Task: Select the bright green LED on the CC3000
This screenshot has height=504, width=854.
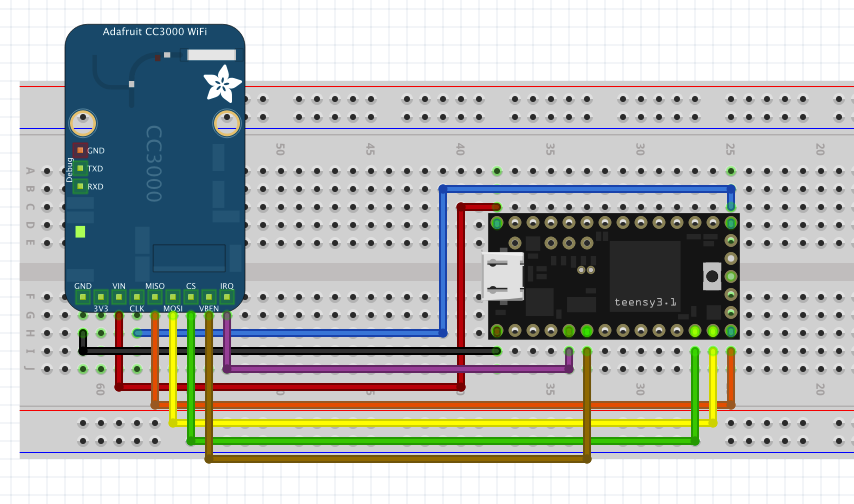Action: click(80, 232)
